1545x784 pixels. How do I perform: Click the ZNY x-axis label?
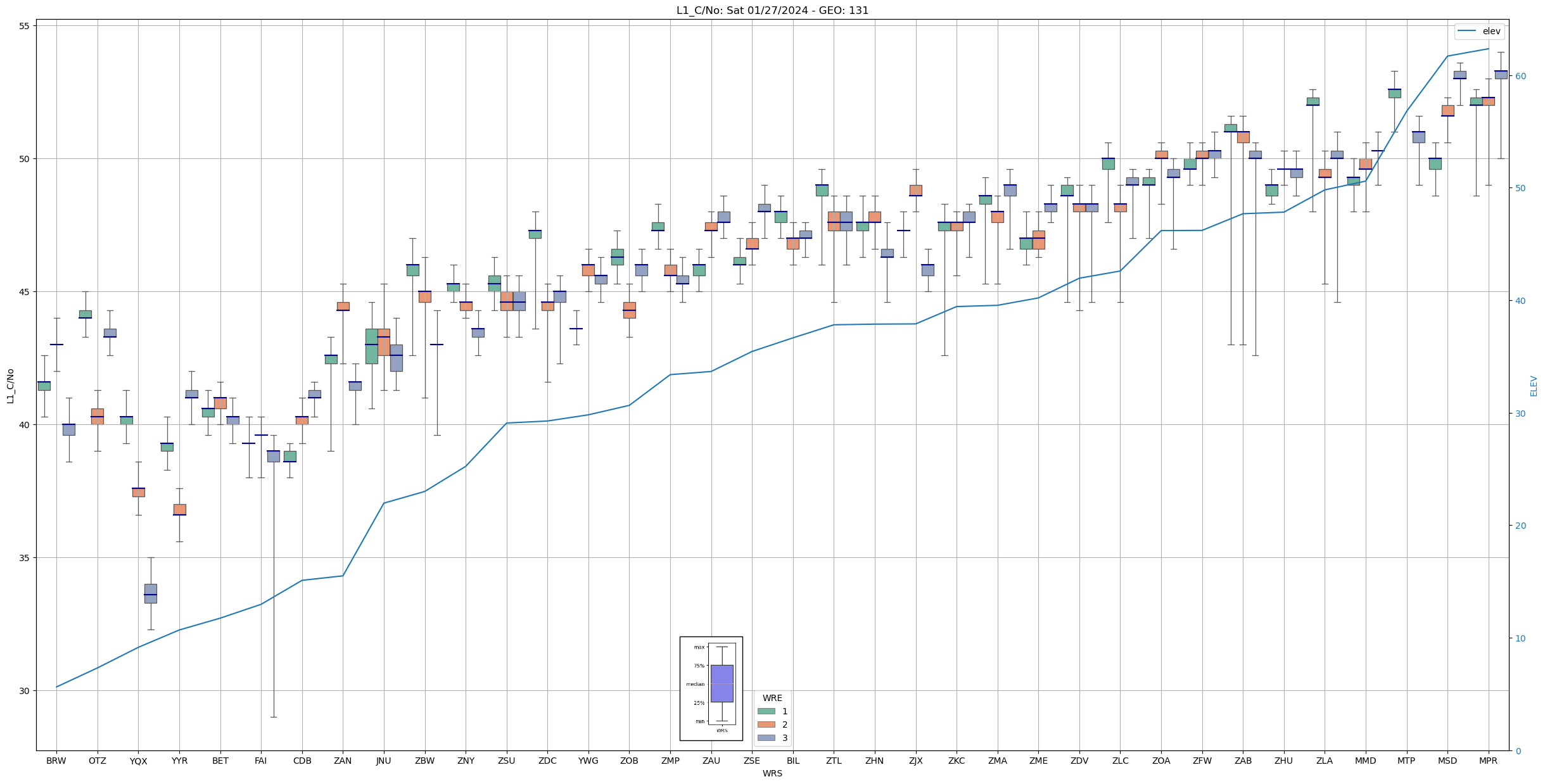point(466,761)
